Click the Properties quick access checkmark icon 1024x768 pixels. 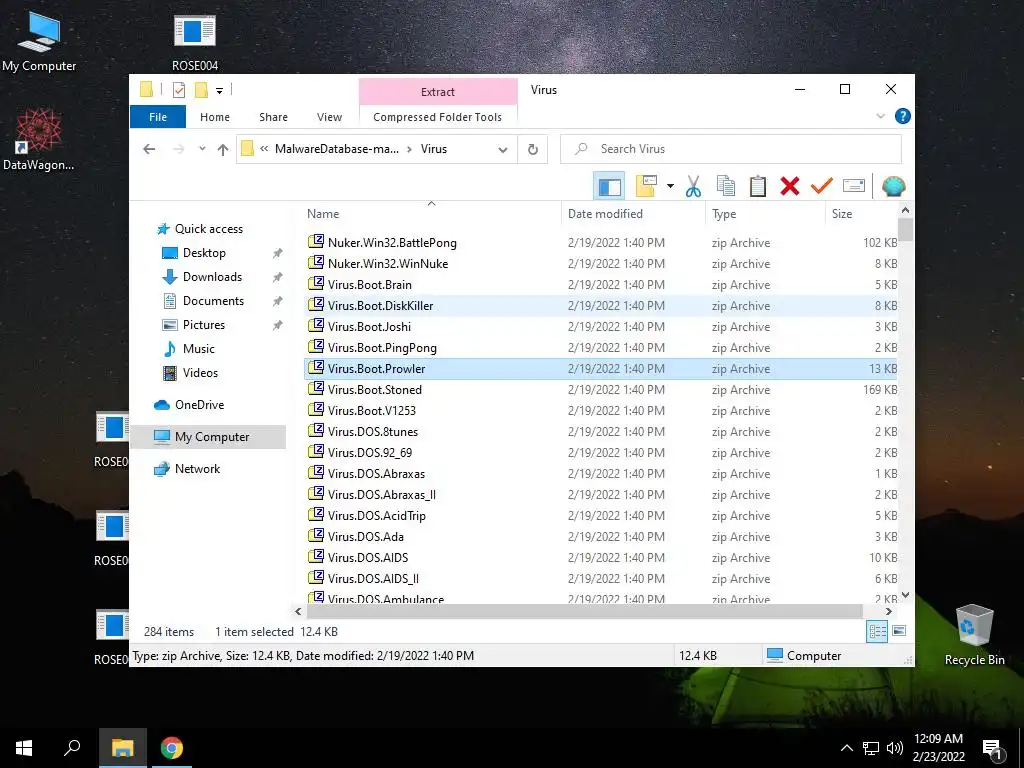[178, 90]
